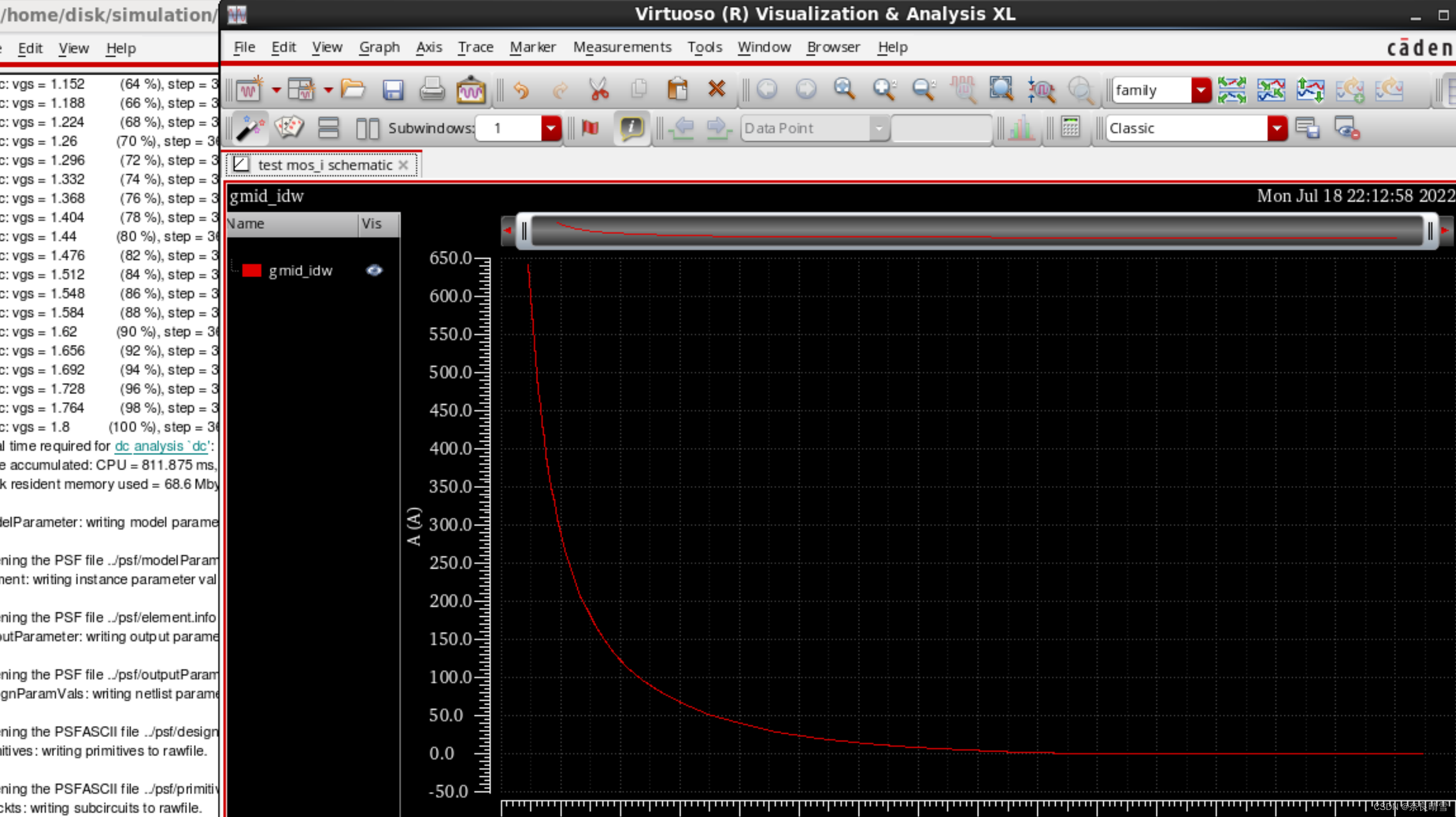Click the scissors Cut icon
The width and height of the screenshot is (1456, 817).
pos(598,89)
